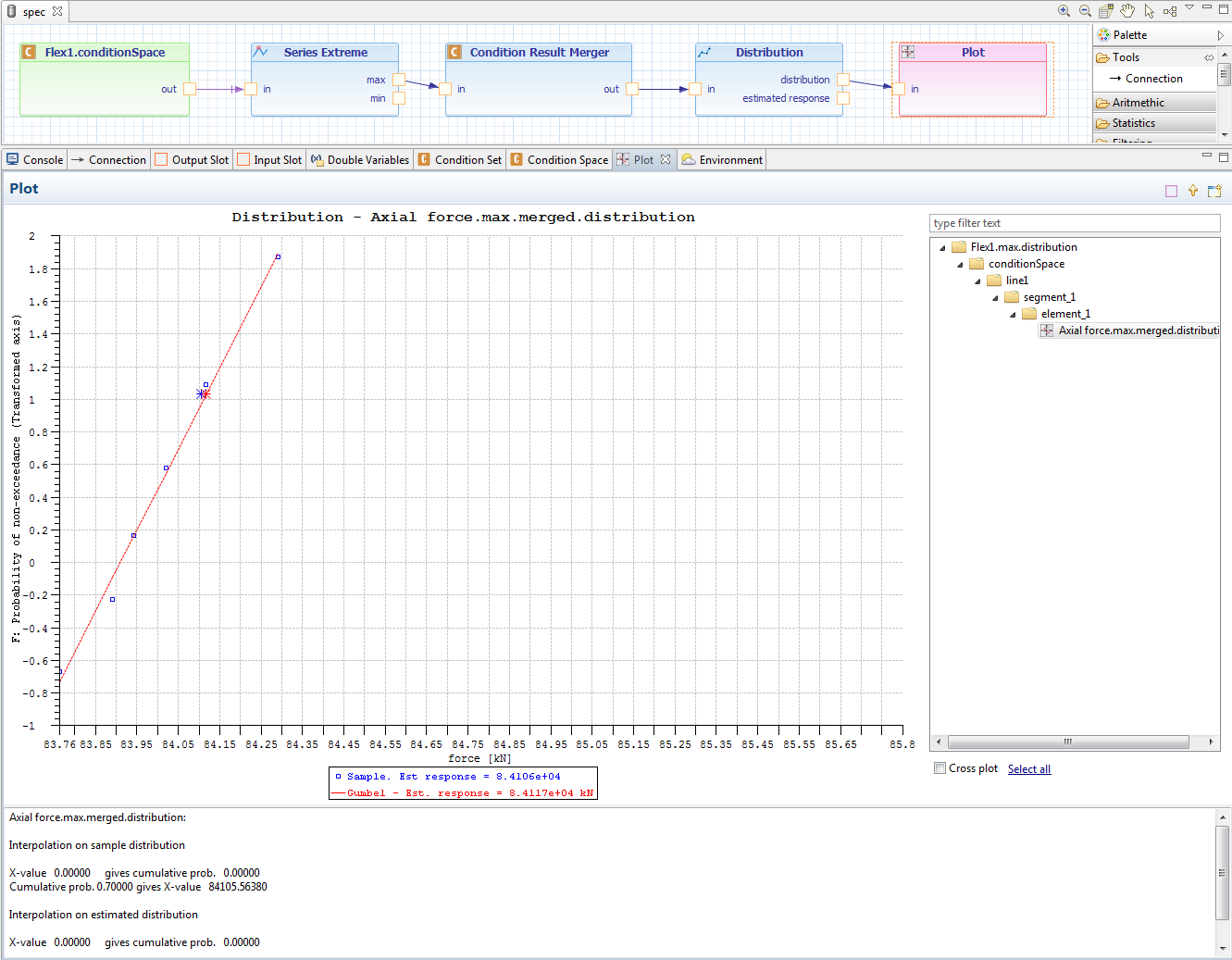This screenshot has height=960, width=1232.
Task: Click the tree panel horizontal scrollbar
Action: coord(1067,742)
